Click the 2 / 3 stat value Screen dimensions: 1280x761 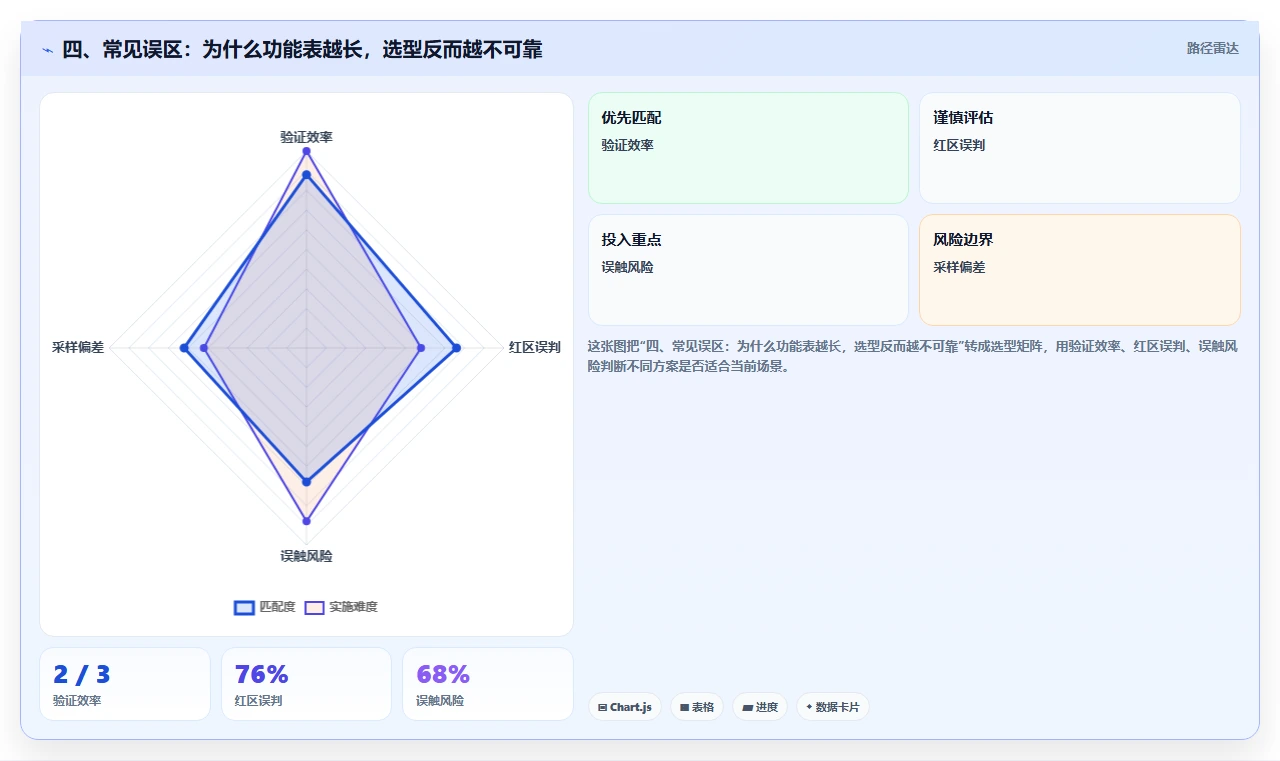82,675
